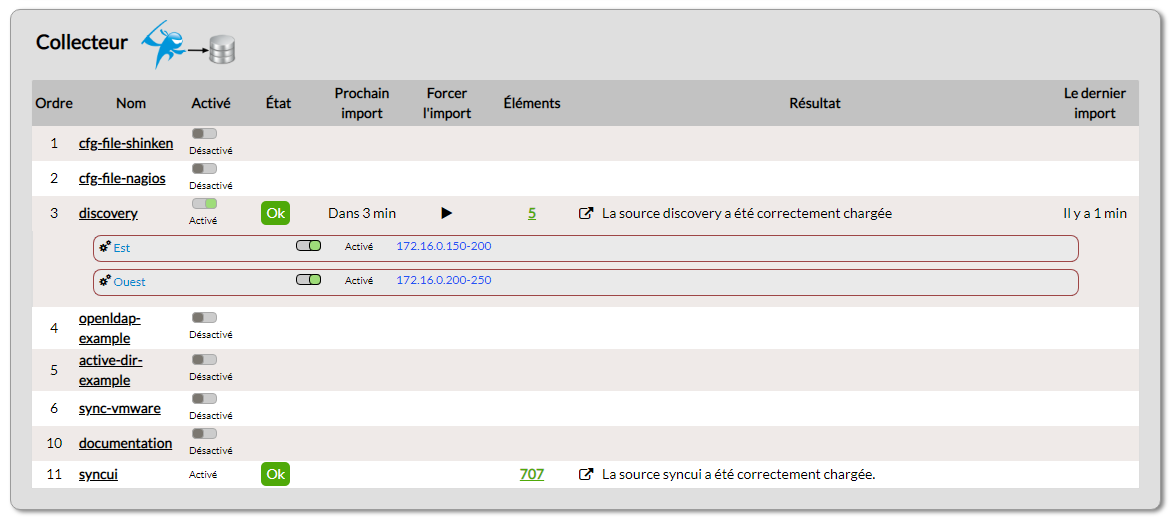Open the cfg-file-nagios source link
Image resolution: width=1172 pixels, height=518 pixels.
pos(122,178)
